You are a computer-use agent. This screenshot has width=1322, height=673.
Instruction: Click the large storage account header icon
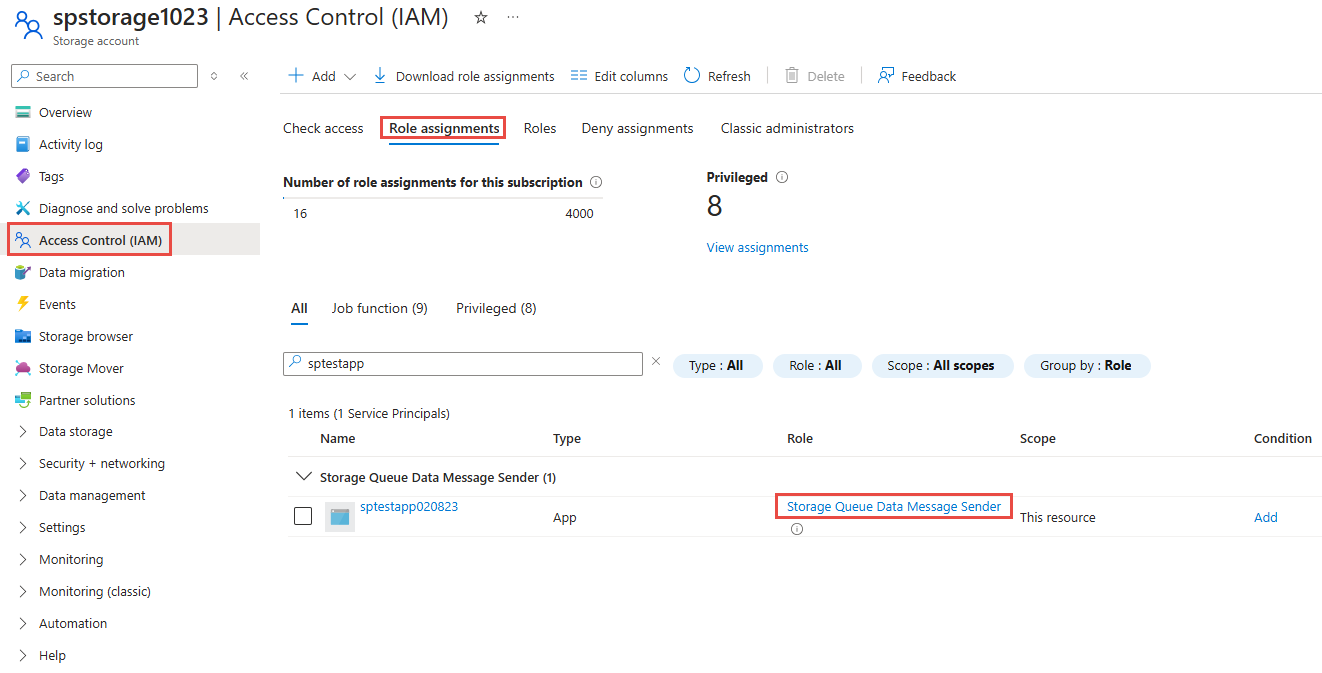click(x=28, y=25)
